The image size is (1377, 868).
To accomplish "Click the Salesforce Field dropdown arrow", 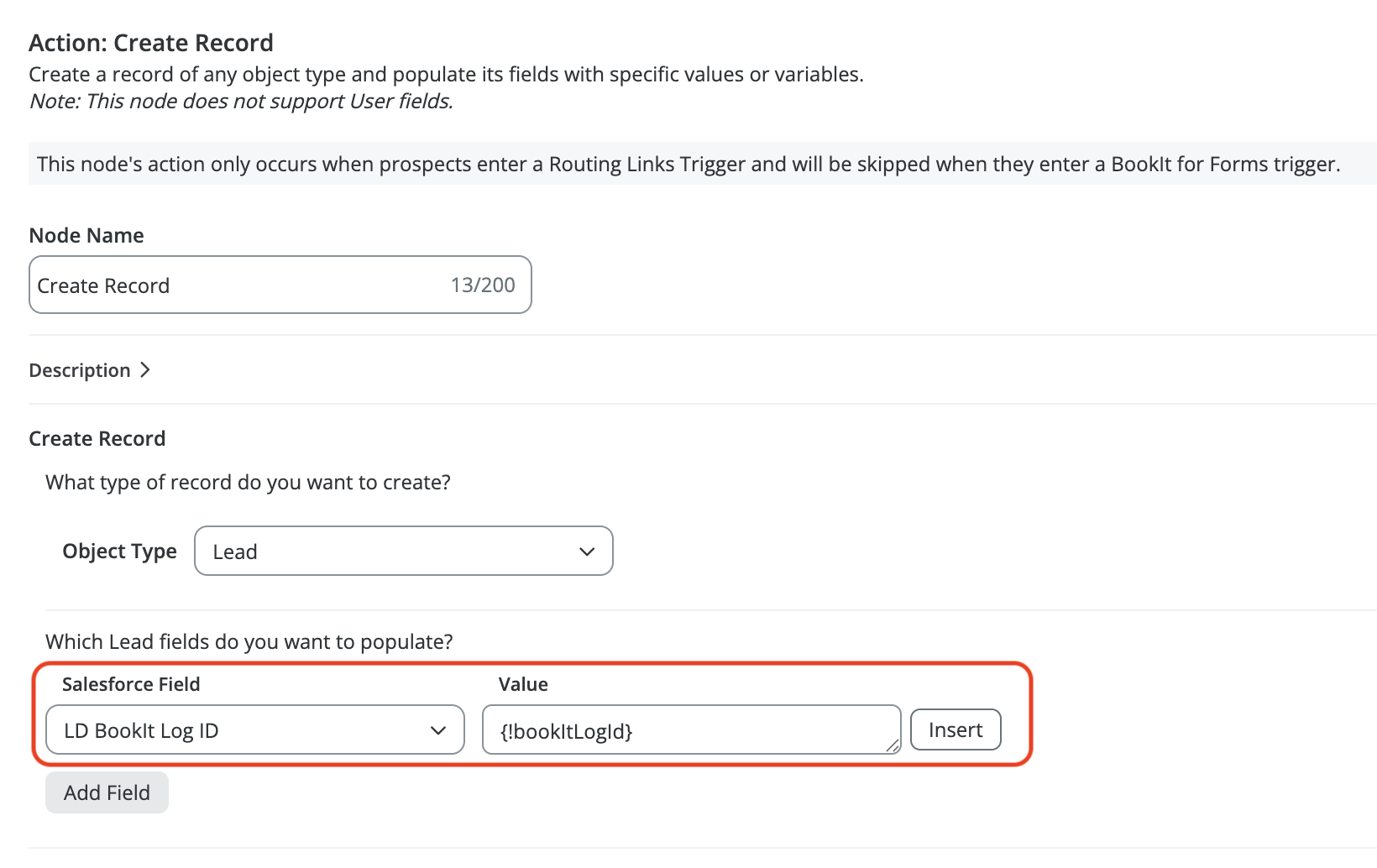I will tap(438, 730).
